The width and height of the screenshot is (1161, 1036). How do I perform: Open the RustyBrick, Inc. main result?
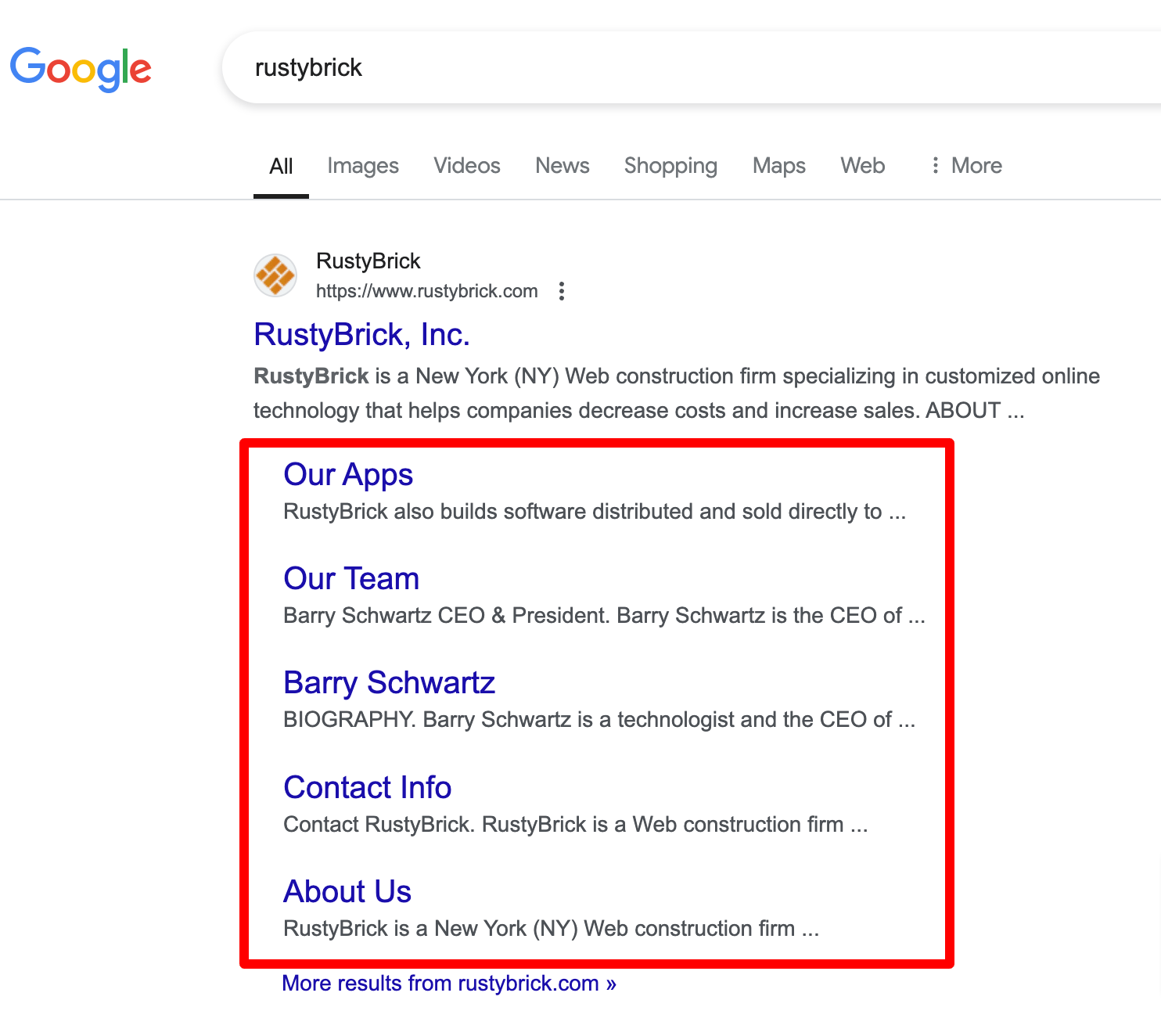point(361,334)
